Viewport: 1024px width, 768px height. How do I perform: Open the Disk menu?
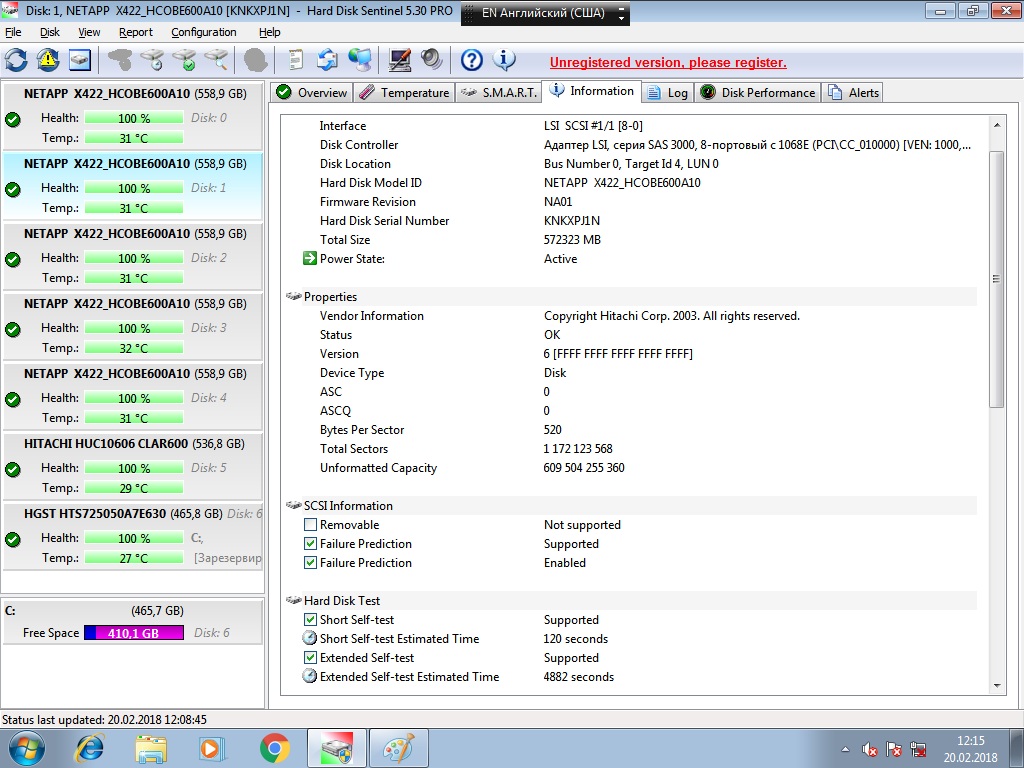[x=50, y=32]
